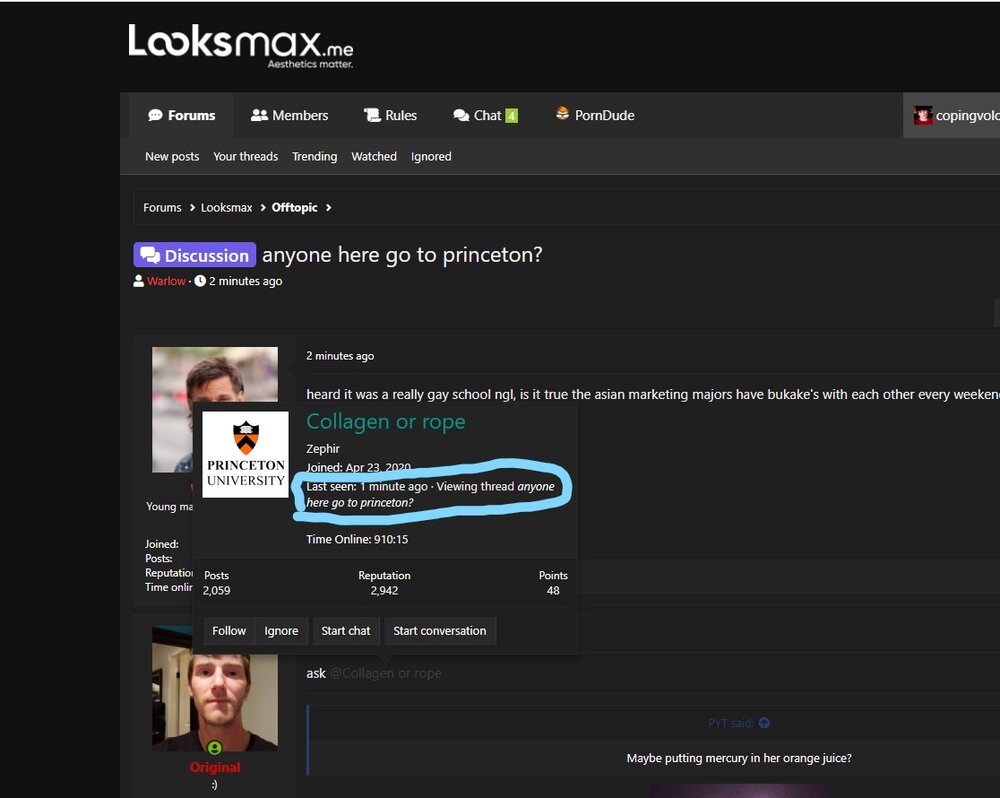Open the Forums tab

(182, 115)
